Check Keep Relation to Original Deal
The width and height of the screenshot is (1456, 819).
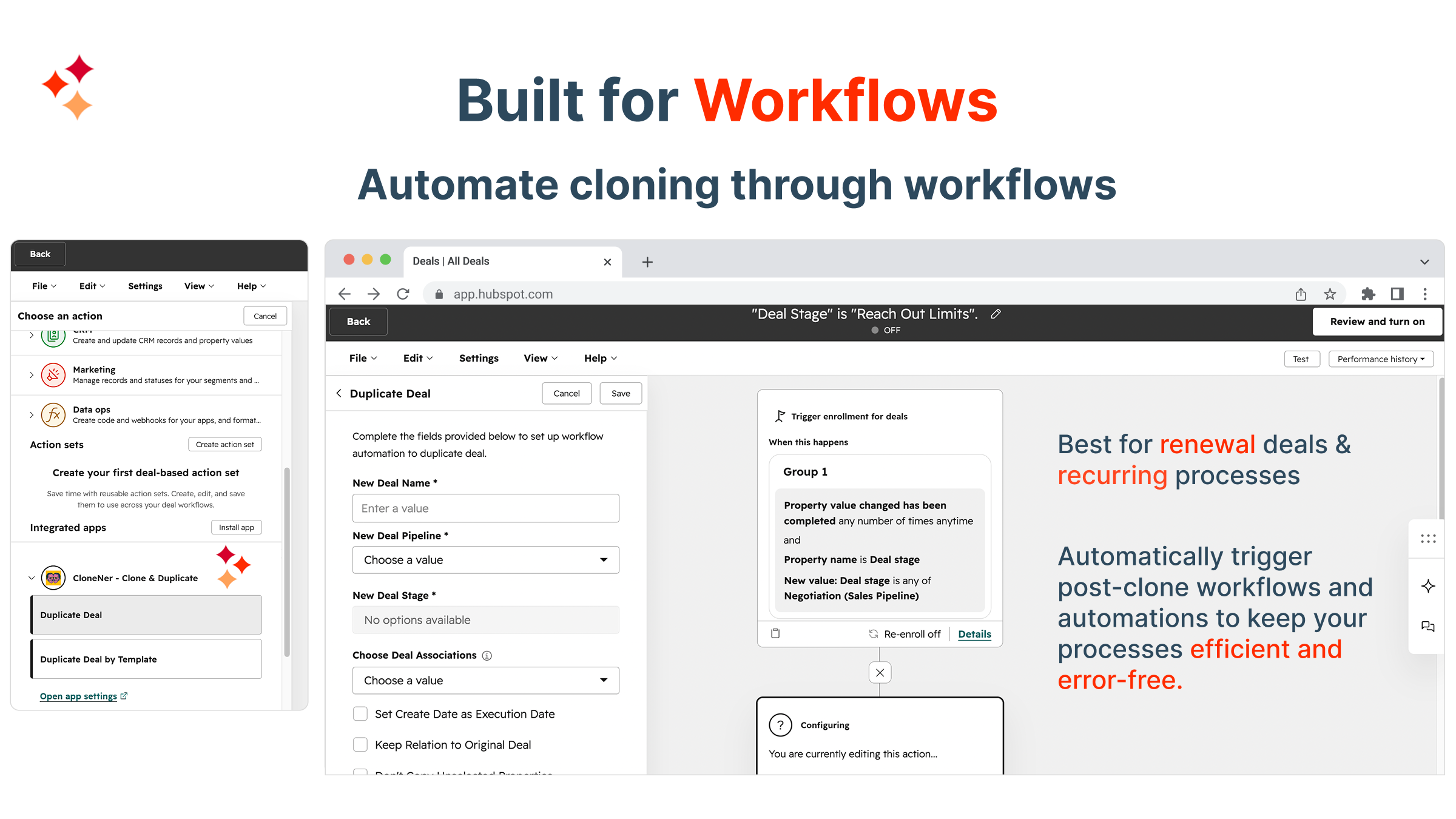[360, 744]
